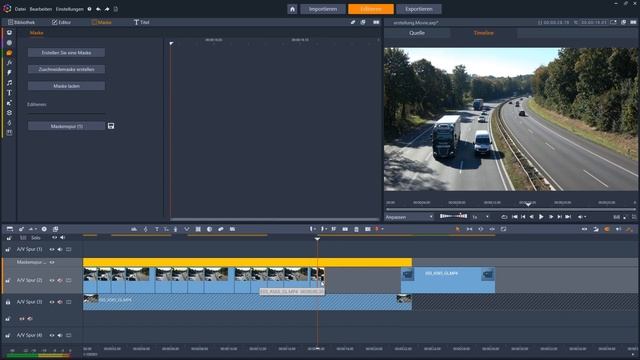Open the Datei menu
This screenshot has width=640, height=360.
tap(20, 9)
